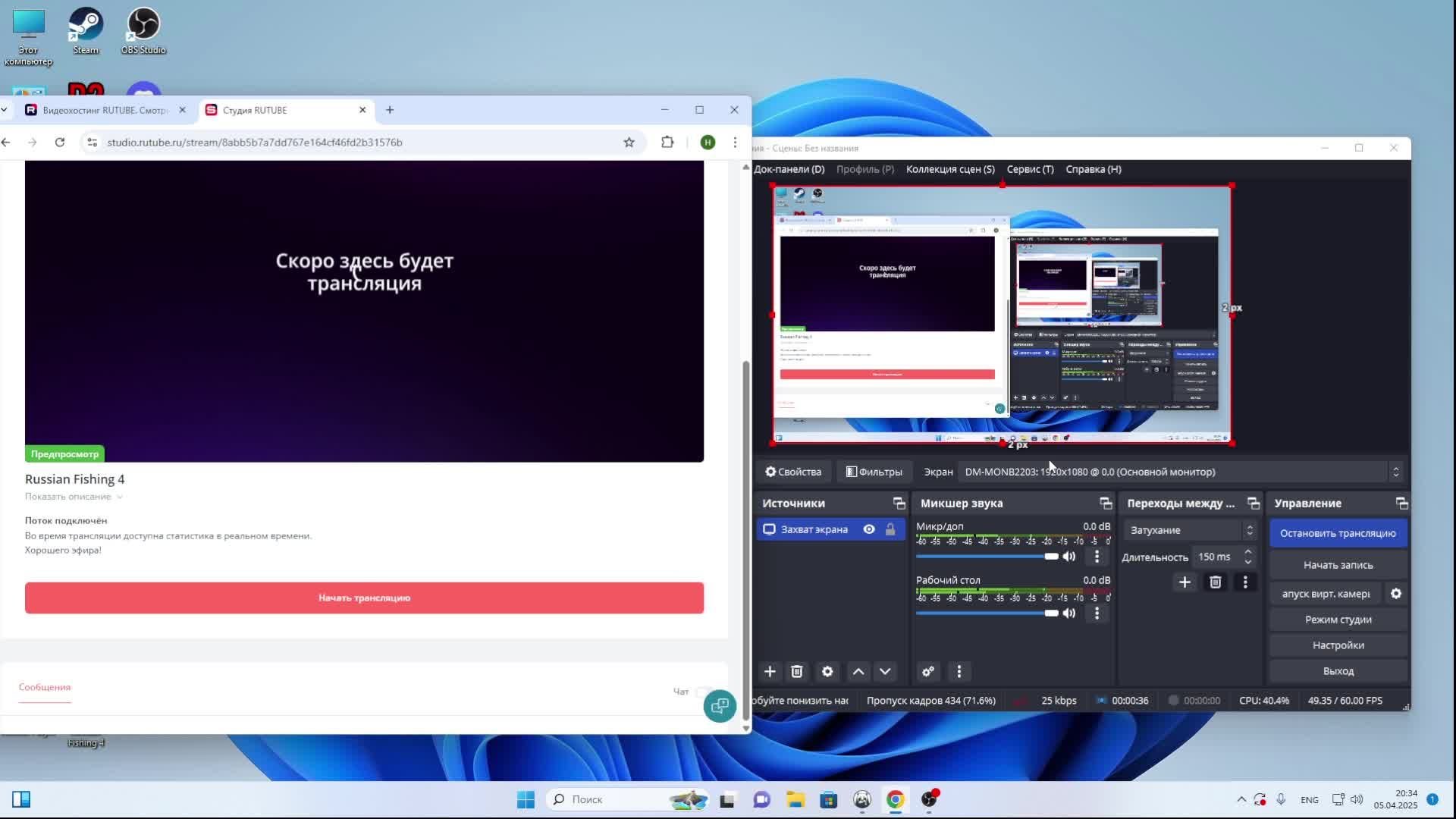Screen dimensions: 1456x819
Task: Click the remove source trash icon
Action: [796, 671]
